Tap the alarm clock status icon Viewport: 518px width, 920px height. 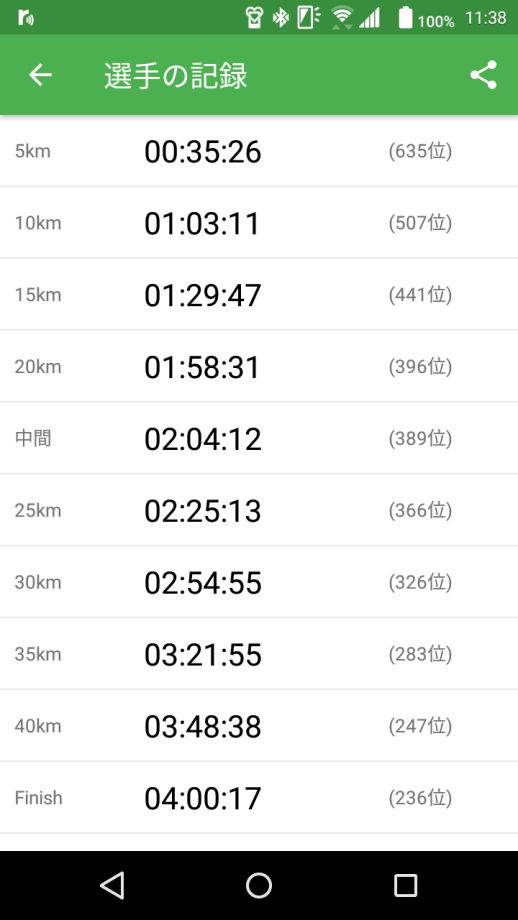coord(253,19)
